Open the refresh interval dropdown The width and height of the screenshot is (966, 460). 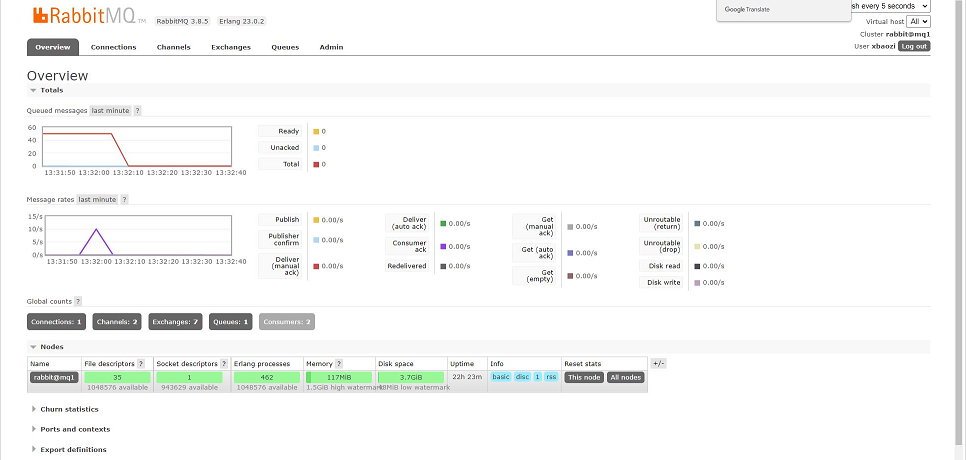[x=890, y=6]
